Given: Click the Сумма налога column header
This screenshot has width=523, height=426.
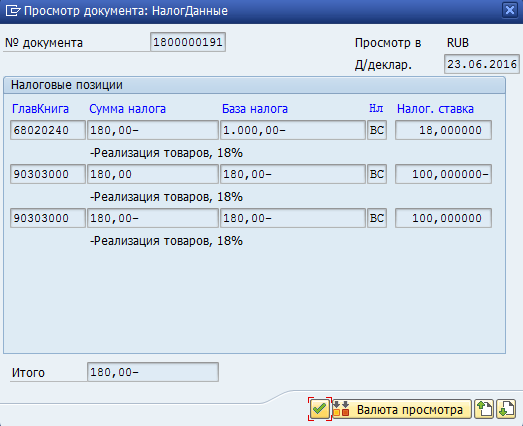Looking at the screenshot, I should click(x=127, y=109).
